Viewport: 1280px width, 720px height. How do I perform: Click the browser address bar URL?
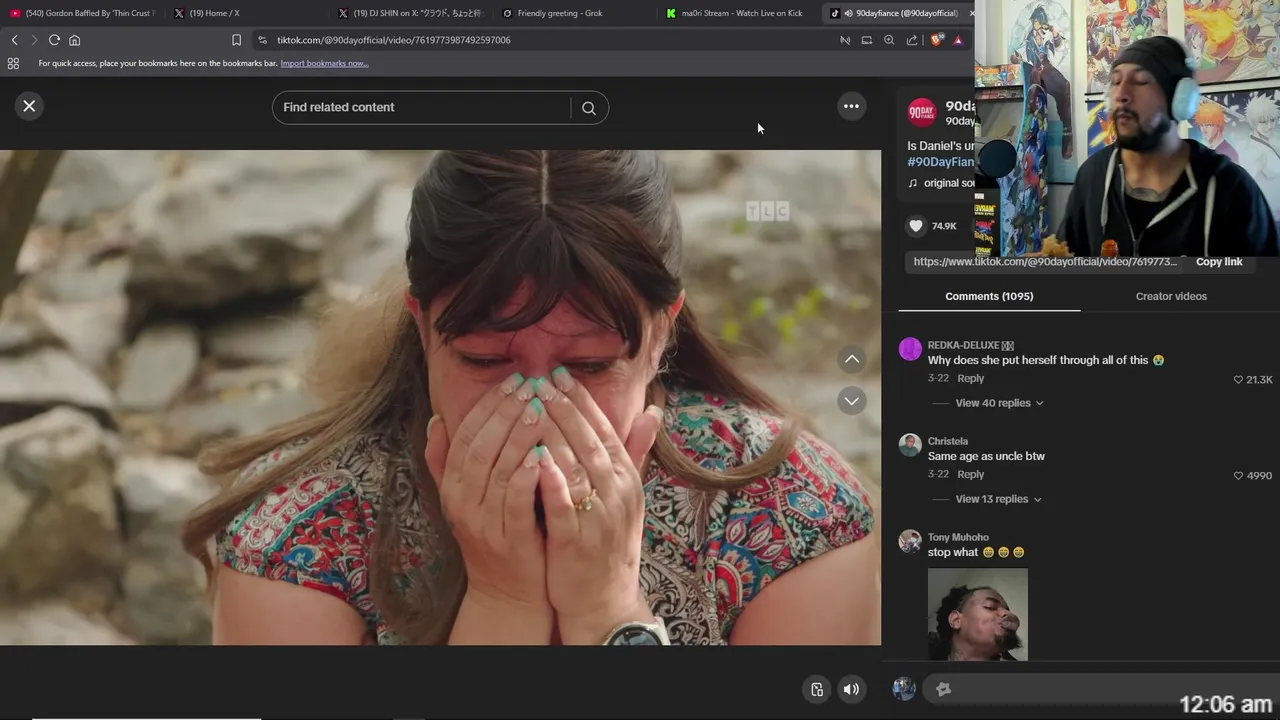pos(394,40)
